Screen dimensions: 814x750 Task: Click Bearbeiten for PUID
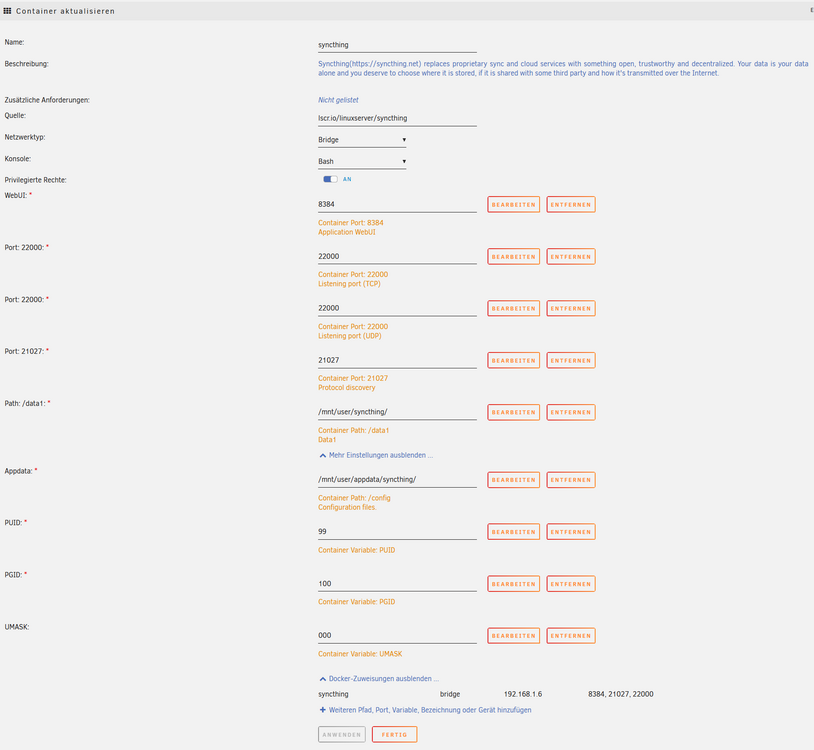point(513,531)
